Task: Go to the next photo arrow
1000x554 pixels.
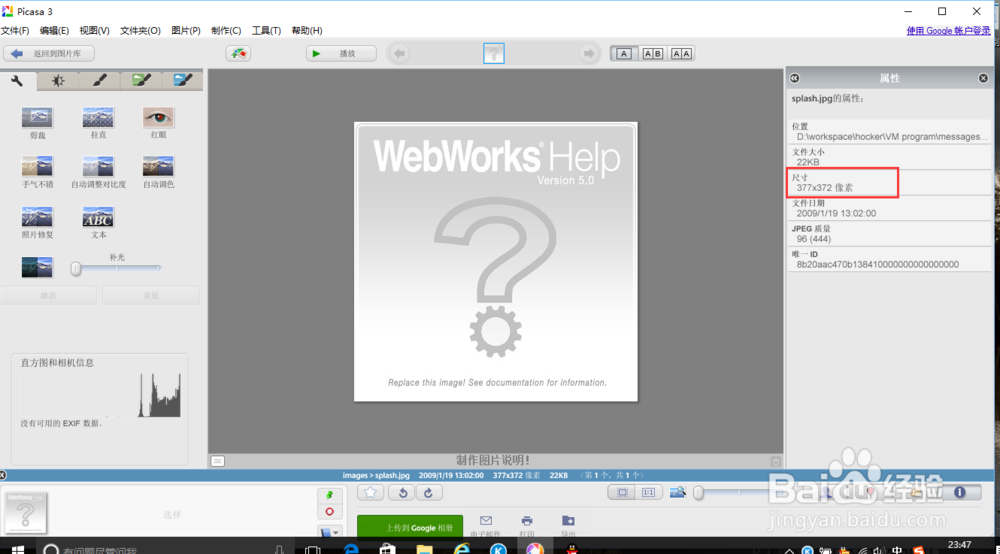Action: click(x=589, y=54)
